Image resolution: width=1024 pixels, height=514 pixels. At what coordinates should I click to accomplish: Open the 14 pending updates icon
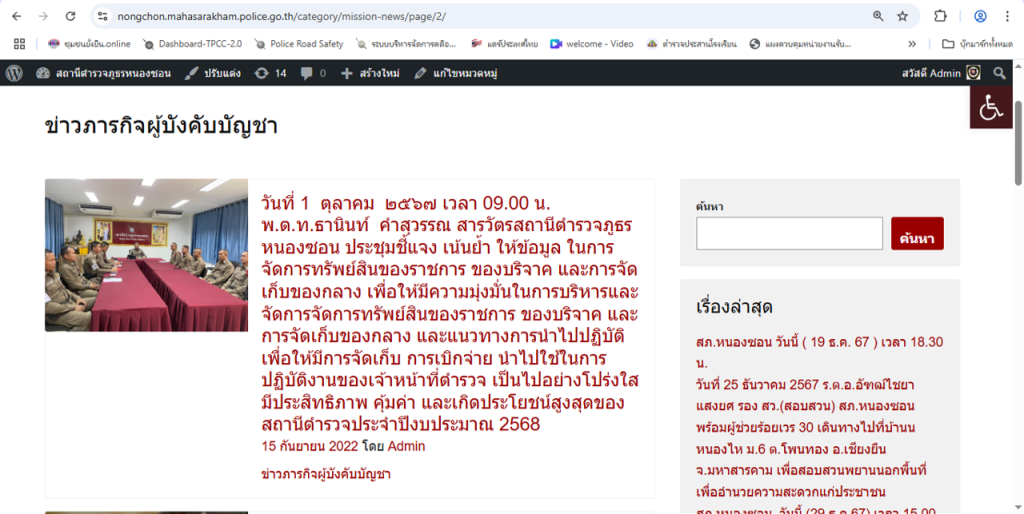[270, 73]
